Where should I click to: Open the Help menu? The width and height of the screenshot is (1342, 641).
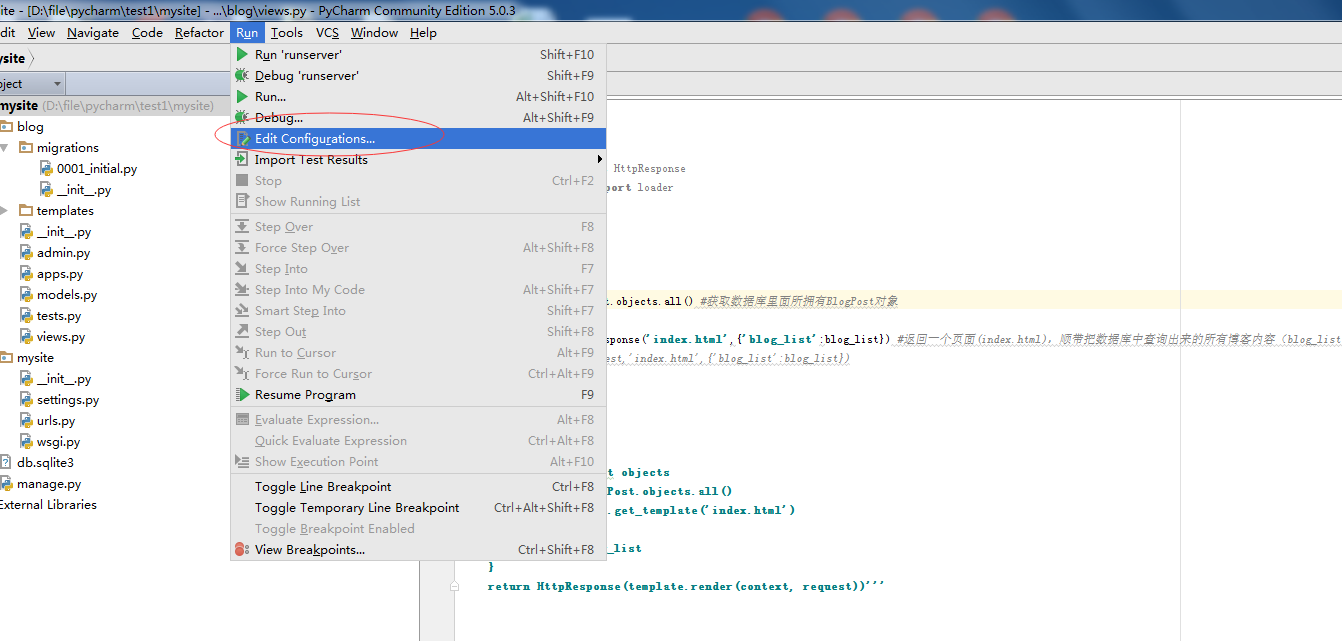pos(423,33)
